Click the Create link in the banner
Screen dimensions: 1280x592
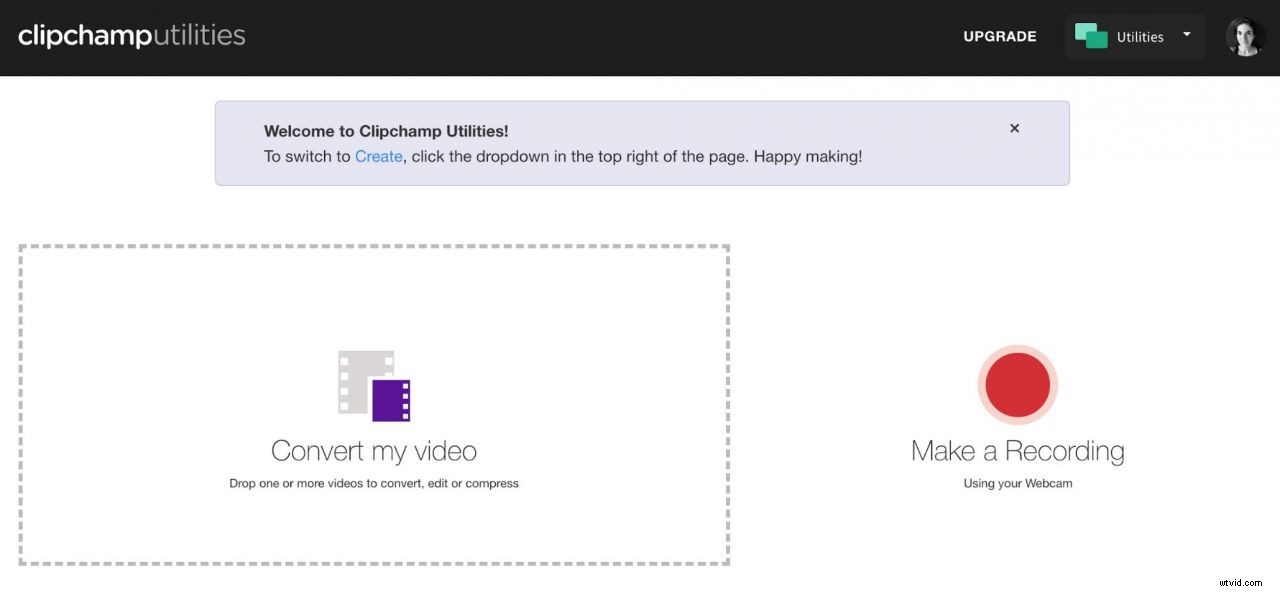378,156
